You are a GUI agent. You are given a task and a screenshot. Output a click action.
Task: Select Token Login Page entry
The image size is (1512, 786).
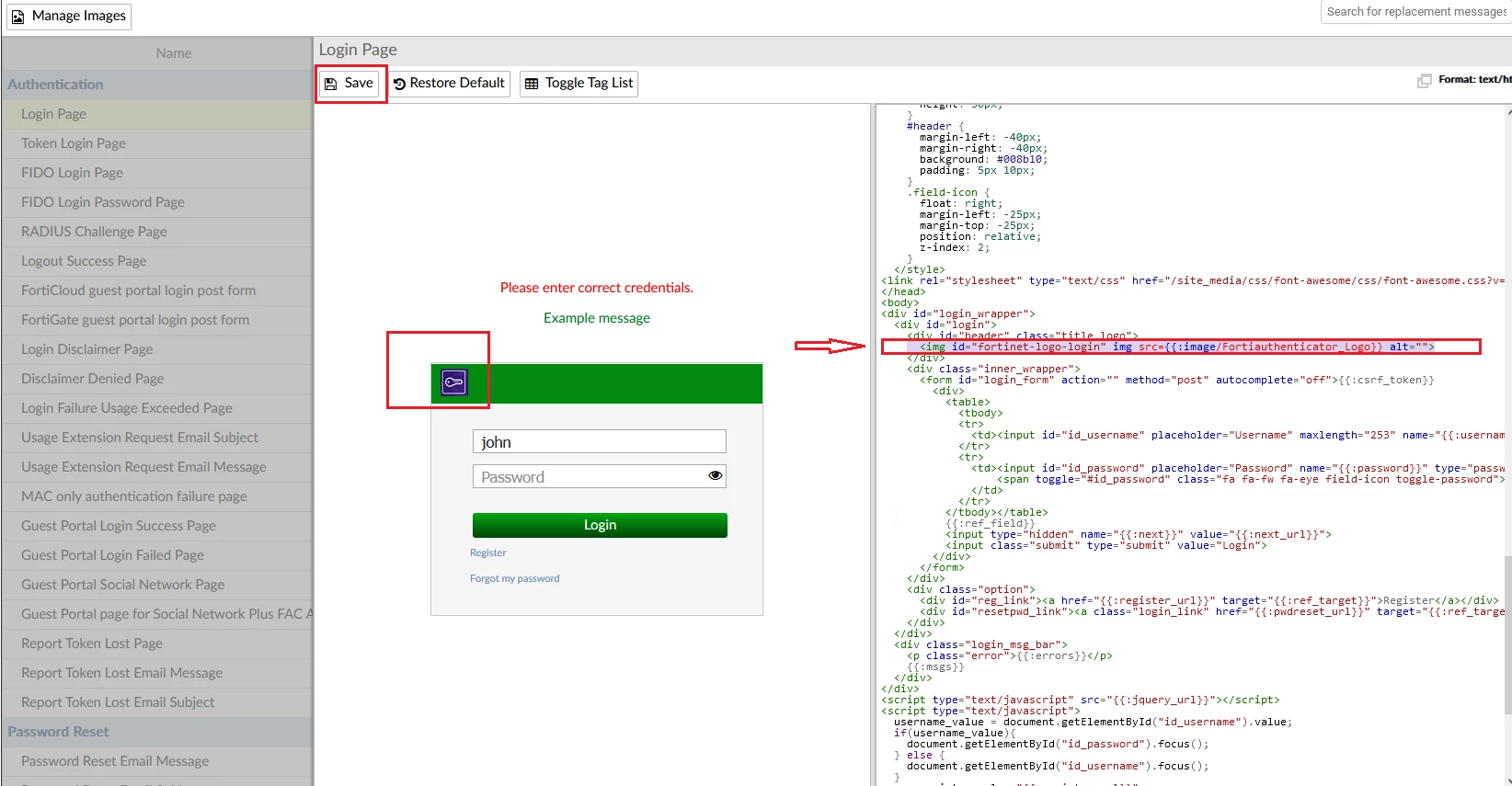pos(157,143)
